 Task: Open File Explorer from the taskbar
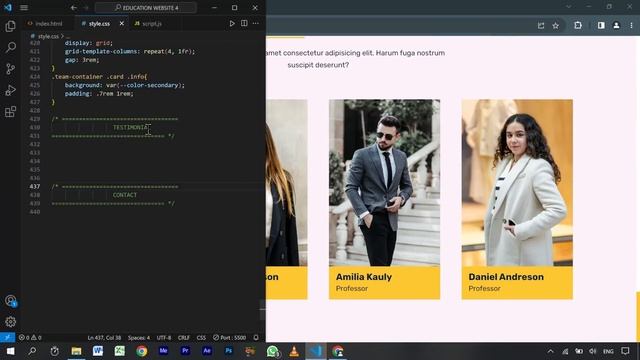[76, 351]
